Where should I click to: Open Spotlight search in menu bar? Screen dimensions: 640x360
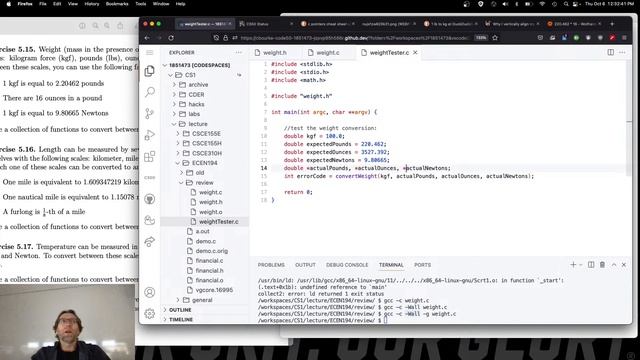point(566,4)
